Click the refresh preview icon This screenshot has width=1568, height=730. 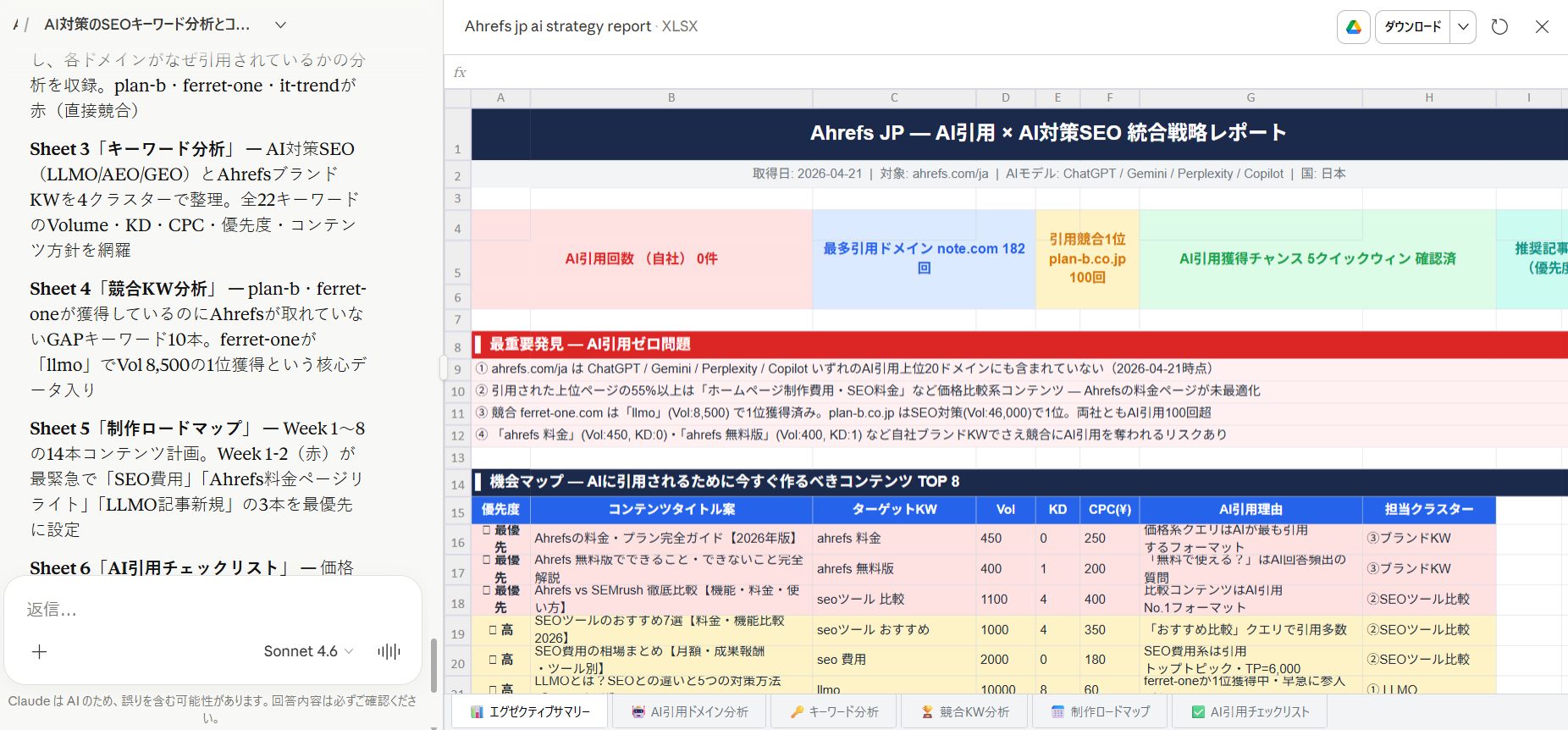[1499, 27]
